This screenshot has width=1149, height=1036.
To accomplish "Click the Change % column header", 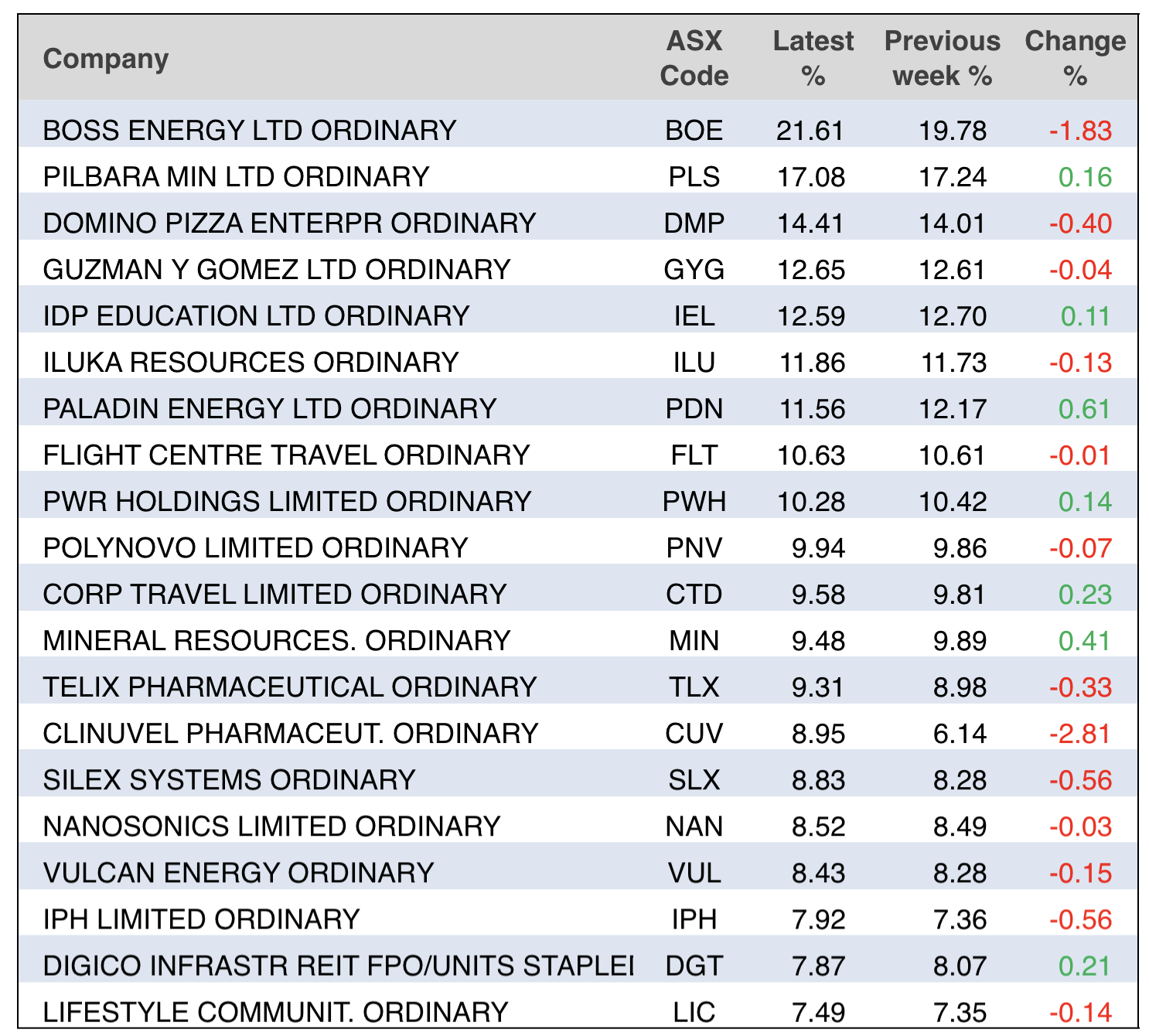I will coord(1075,59).
